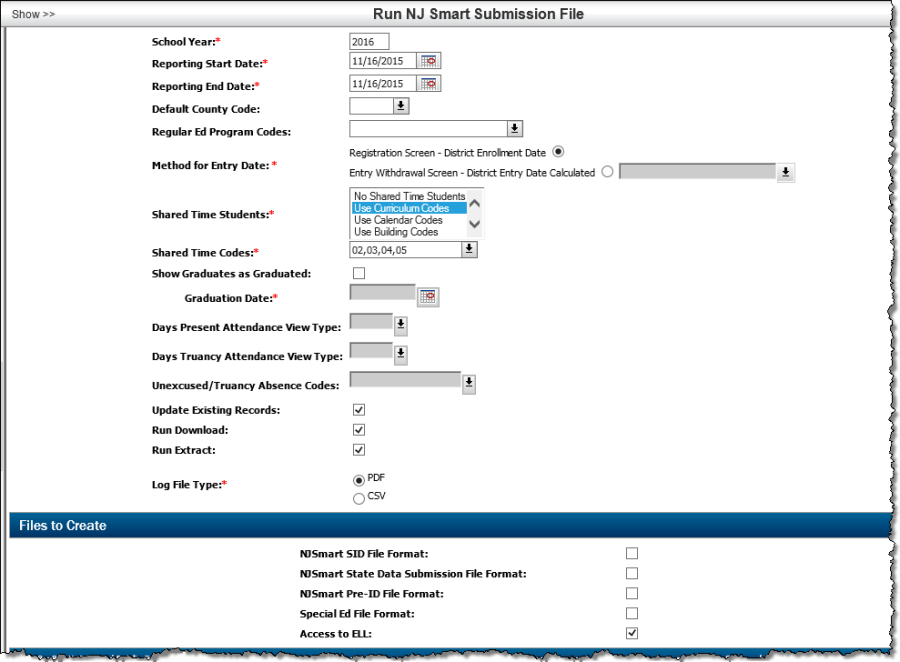
Task: Open the Entry Withdrawal Screen date dropdown
Action: [786, 172]
